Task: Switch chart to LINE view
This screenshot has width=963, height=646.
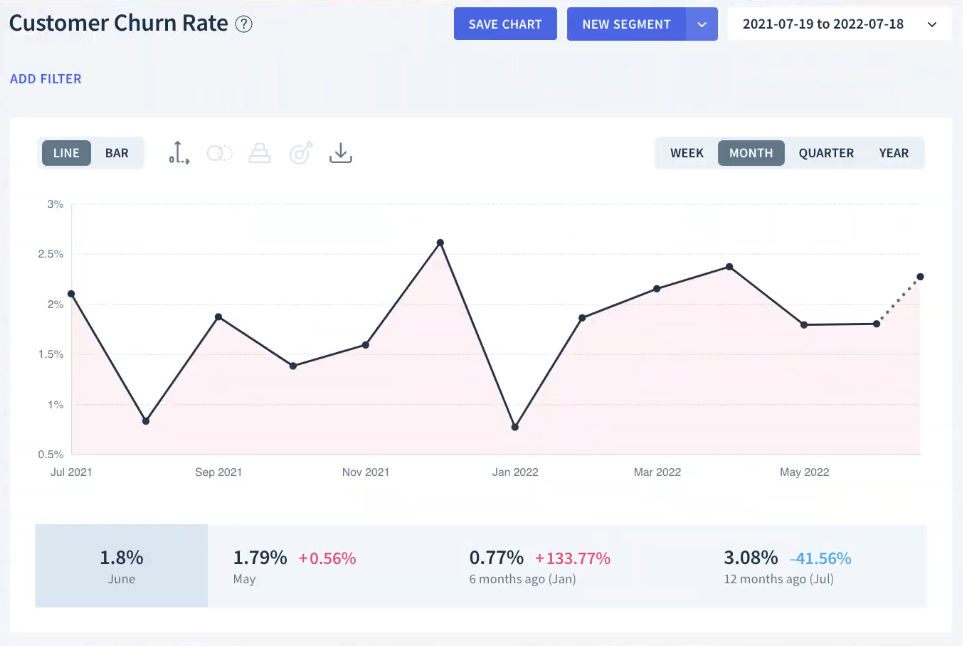Action: pyautogui.click(x=67, y=153)
